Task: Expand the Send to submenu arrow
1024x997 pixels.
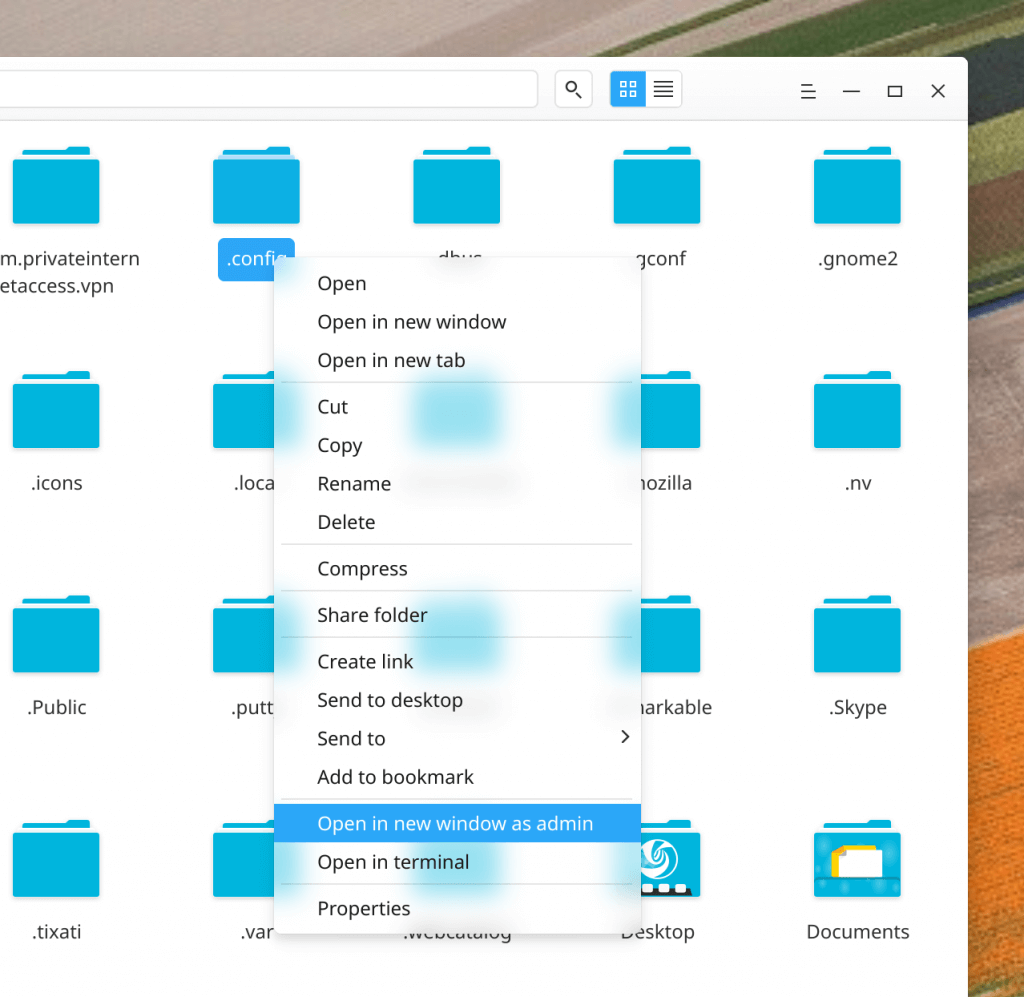Action: [x=625, y=738]
